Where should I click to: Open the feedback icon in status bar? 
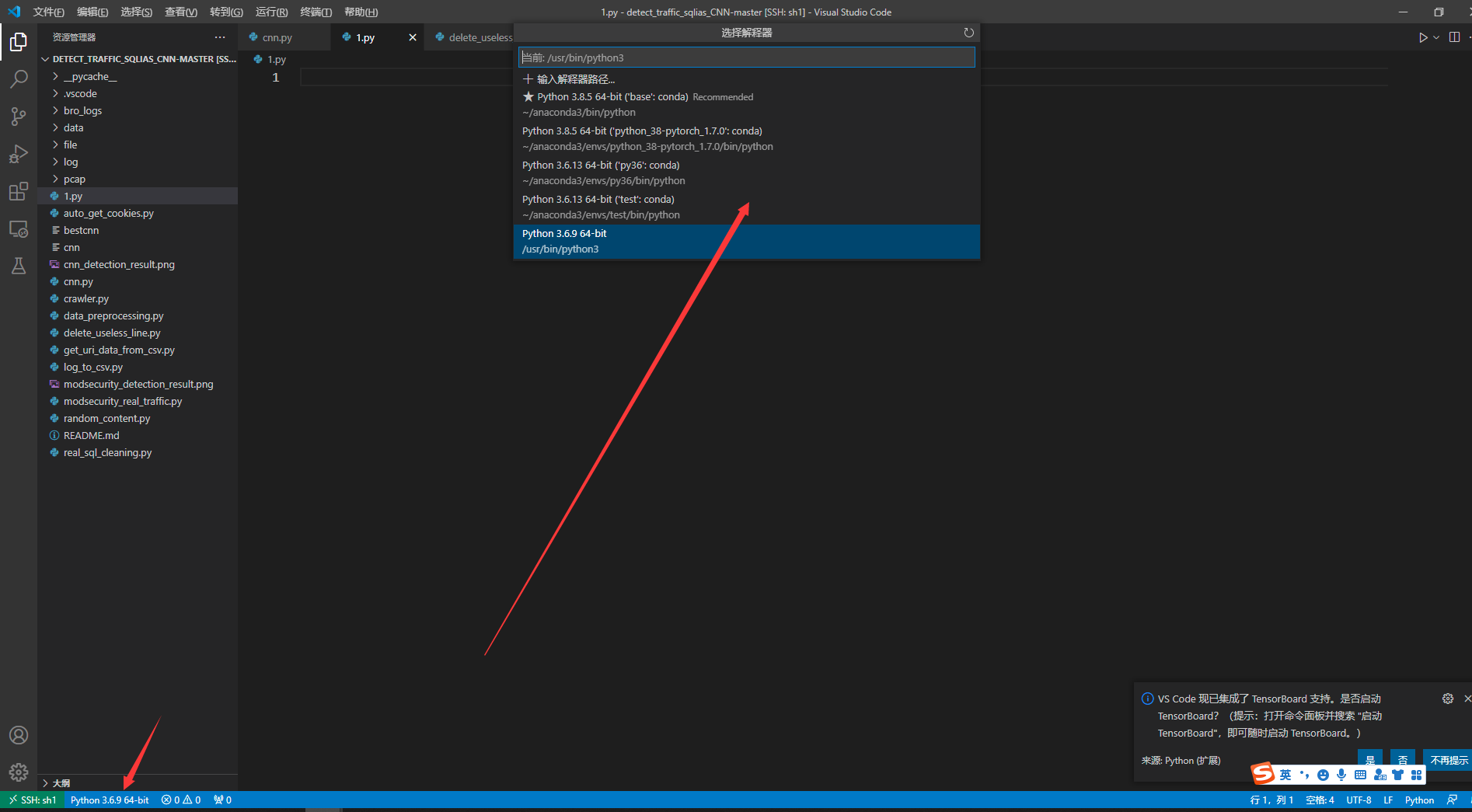[x=1452, y=800]
